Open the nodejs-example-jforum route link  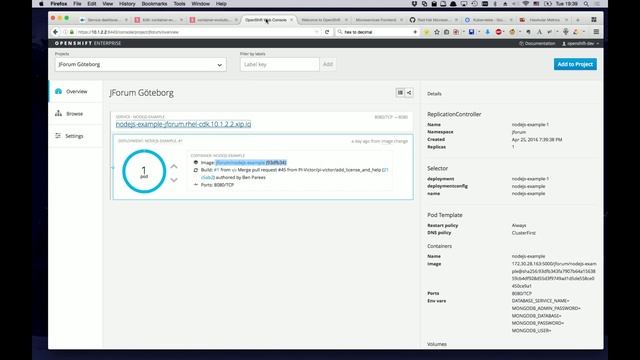tap(183, 124)
